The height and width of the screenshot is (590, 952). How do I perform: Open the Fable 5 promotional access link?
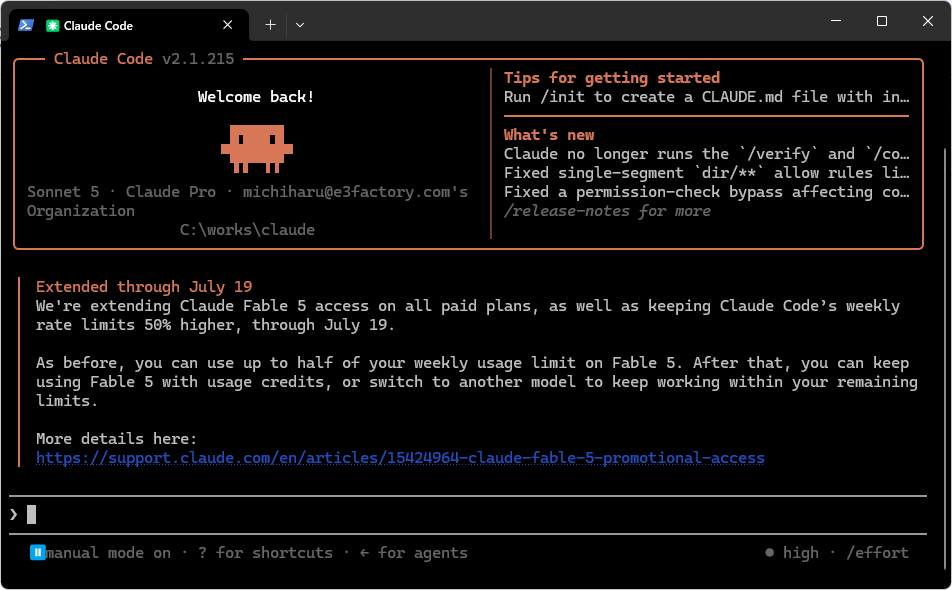[x=400, y=458]
